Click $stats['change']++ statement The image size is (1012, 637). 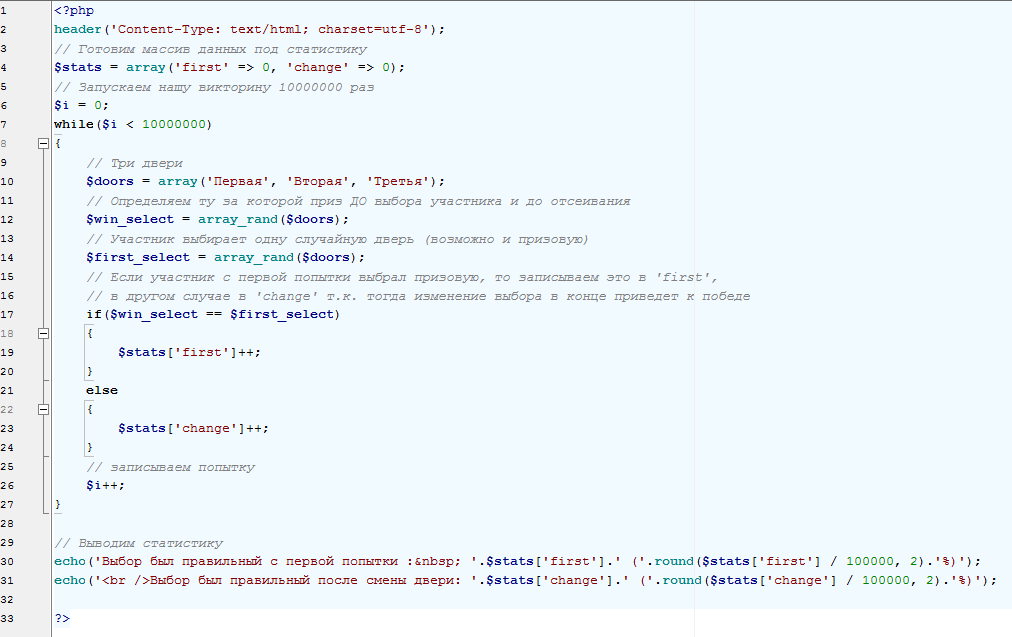[x=193, y=429]
